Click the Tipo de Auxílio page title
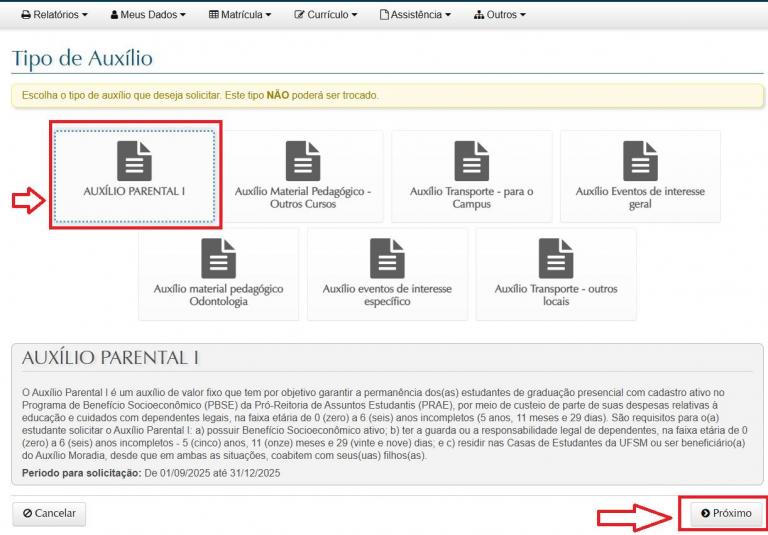This screenshot has width=768, height=535. point(82,58)
